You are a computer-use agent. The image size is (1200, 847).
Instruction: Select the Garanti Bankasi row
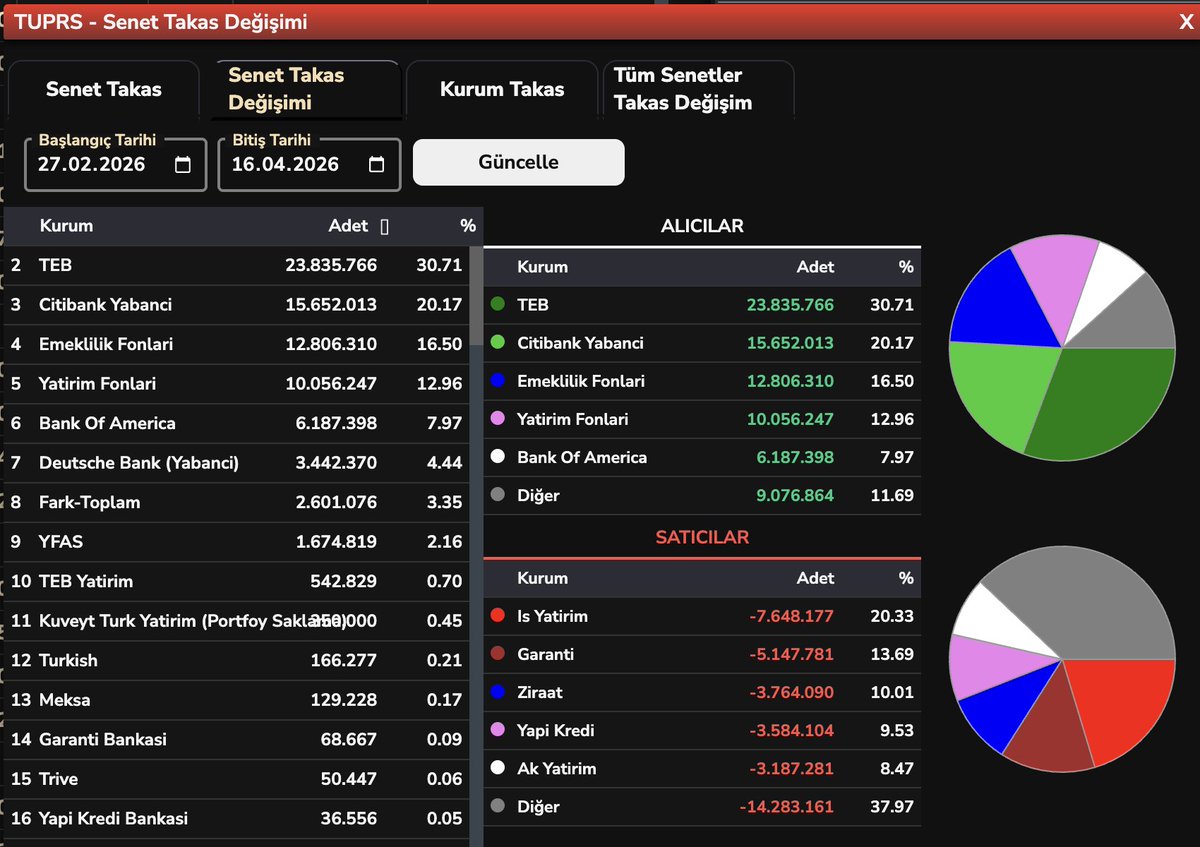click(x=237, y=739)
